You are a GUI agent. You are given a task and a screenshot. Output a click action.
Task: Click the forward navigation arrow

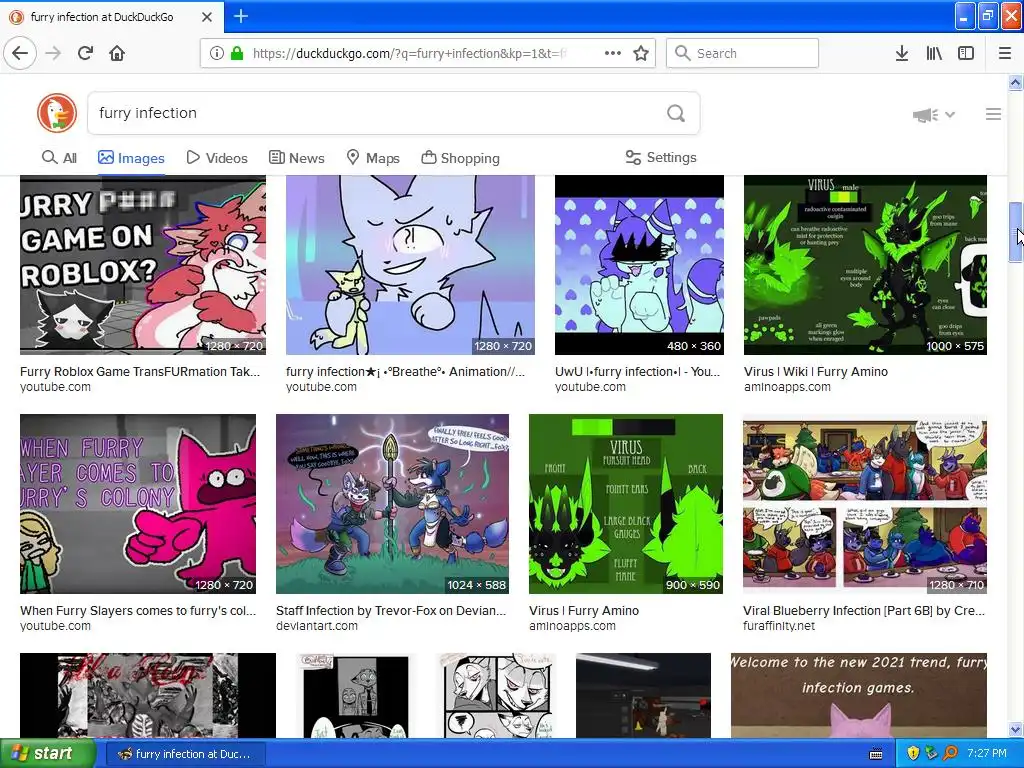53,54
